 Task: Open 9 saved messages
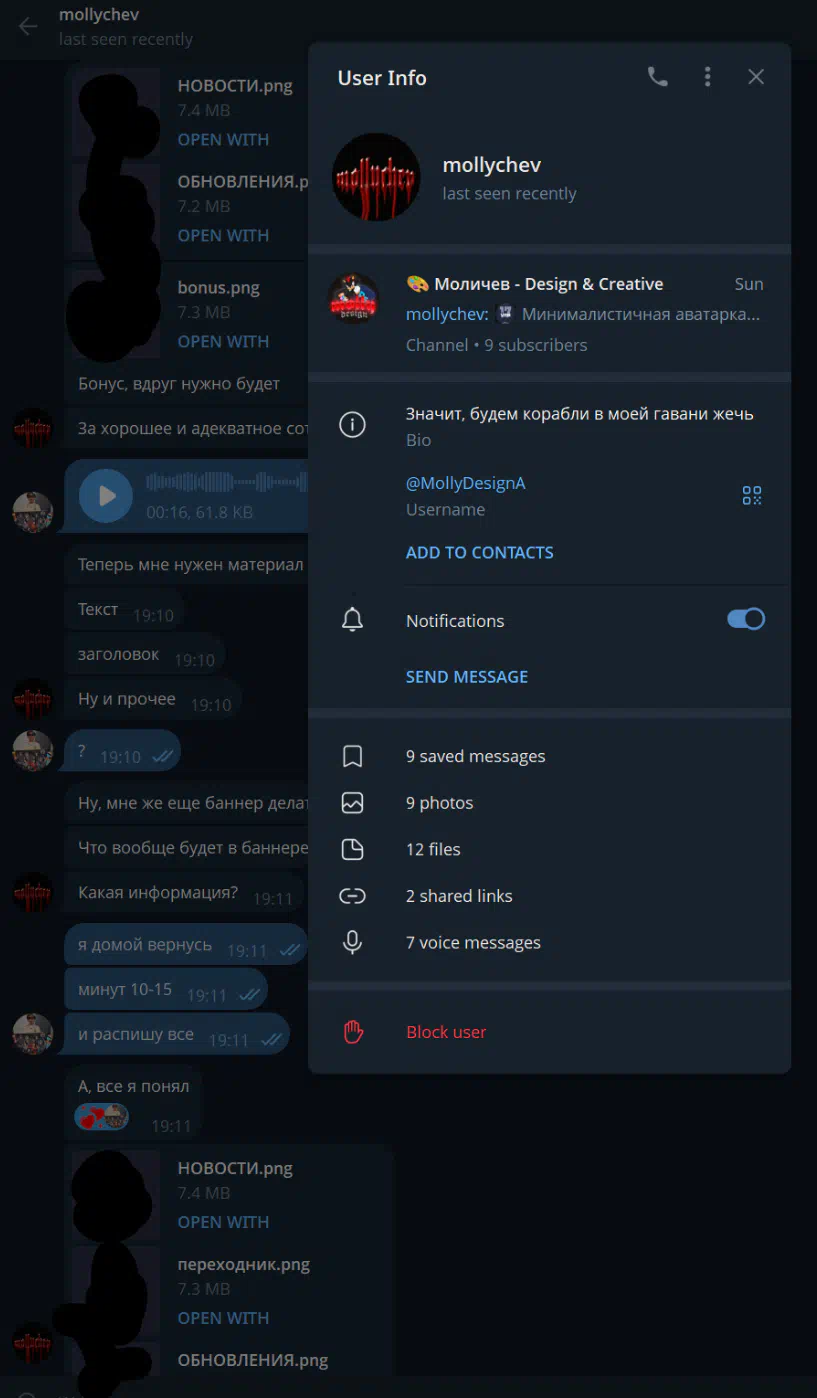coord(549,756)
